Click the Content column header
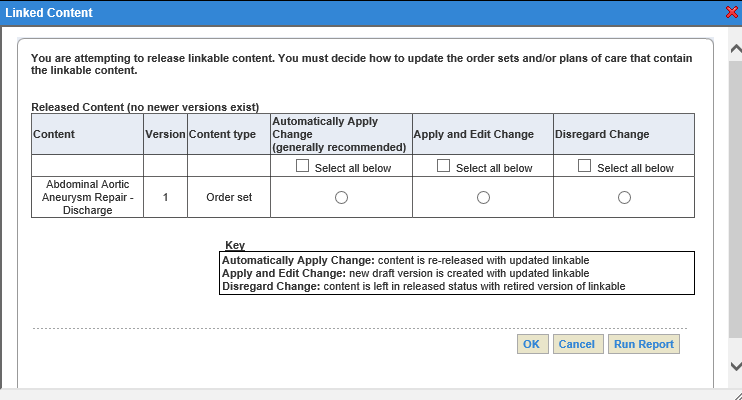 [88, 134]
